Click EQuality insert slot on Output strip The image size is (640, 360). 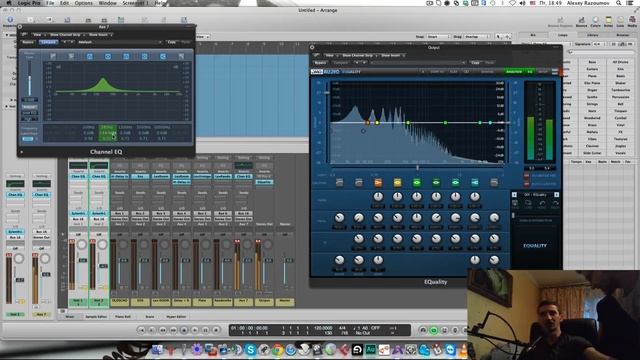[264, 182]
